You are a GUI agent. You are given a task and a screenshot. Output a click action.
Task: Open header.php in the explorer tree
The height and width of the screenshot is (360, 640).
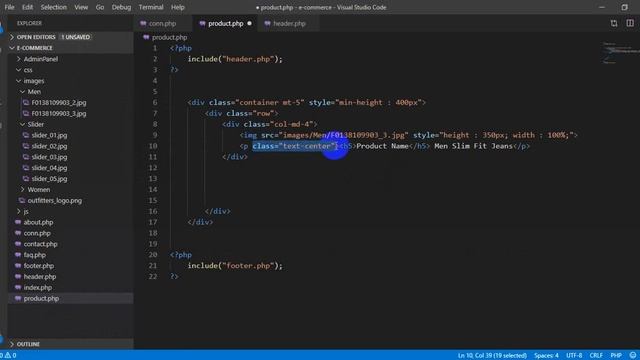click(x=40, y=277)
